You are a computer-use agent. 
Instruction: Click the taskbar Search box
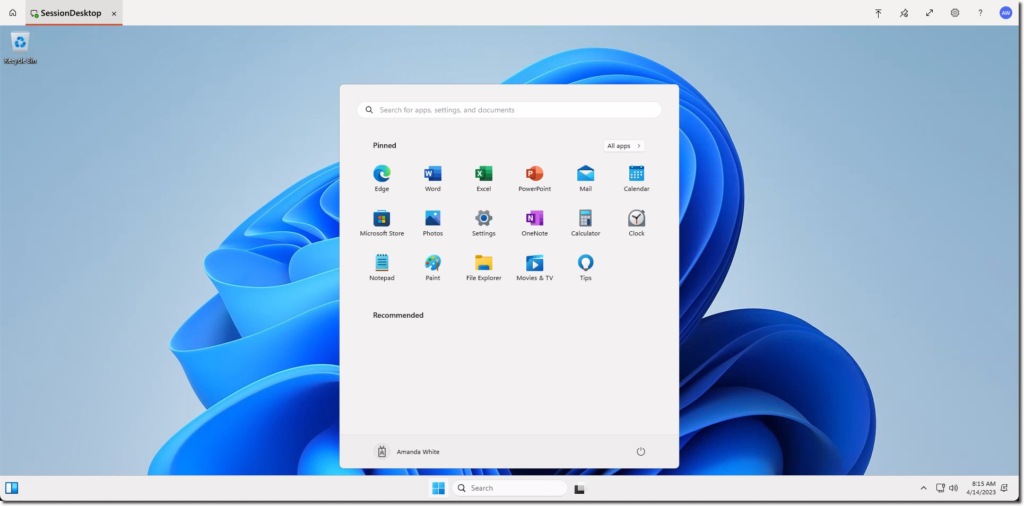coord(509,488)
